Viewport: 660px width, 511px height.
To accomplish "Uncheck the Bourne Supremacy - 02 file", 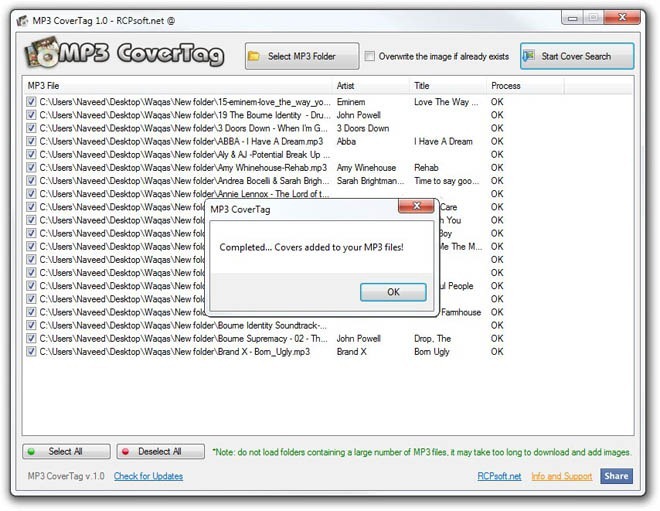I will coord(31,338).
